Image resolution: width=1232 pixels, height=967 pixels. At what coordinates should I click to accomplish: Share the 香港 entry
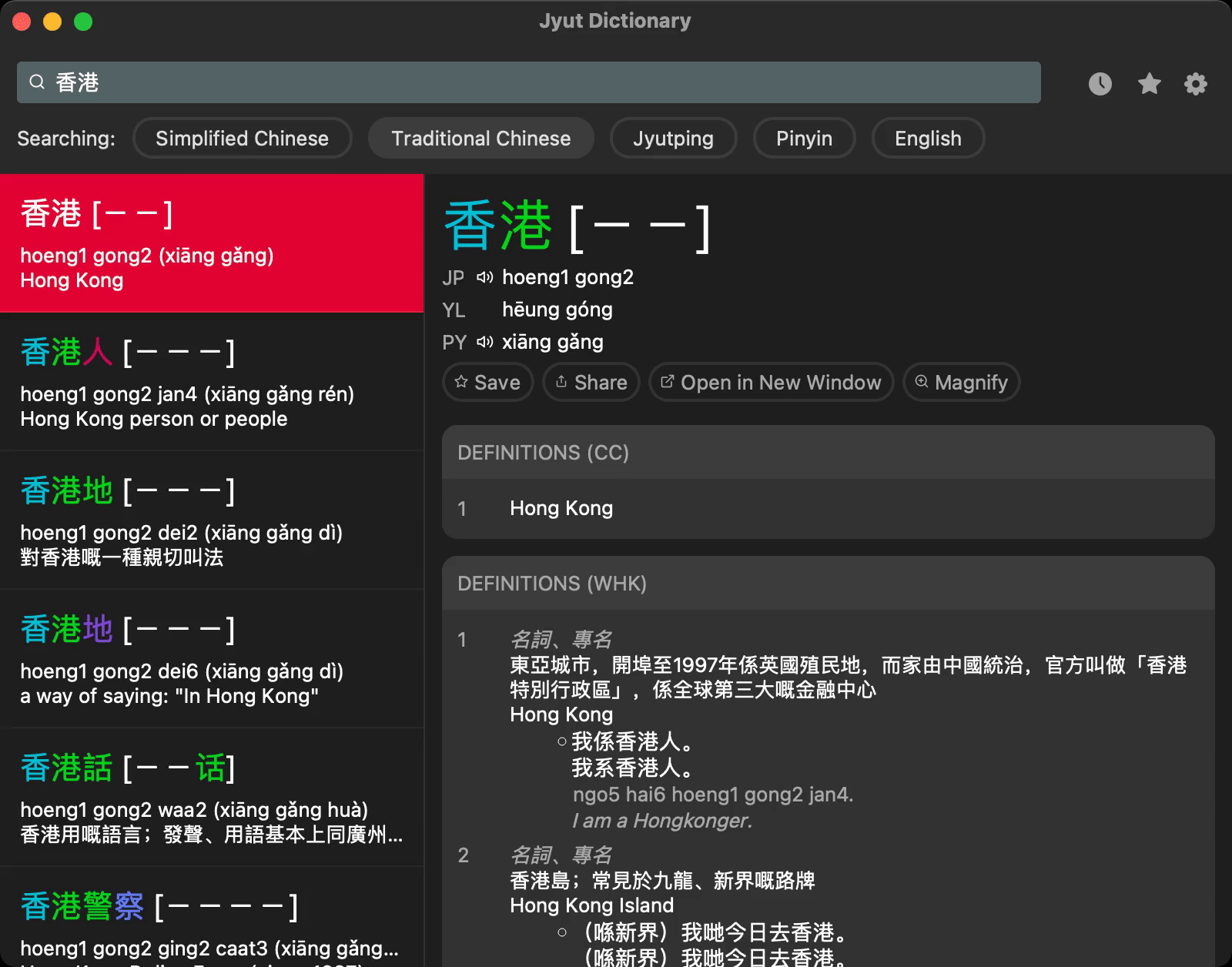tap(591, 382)
